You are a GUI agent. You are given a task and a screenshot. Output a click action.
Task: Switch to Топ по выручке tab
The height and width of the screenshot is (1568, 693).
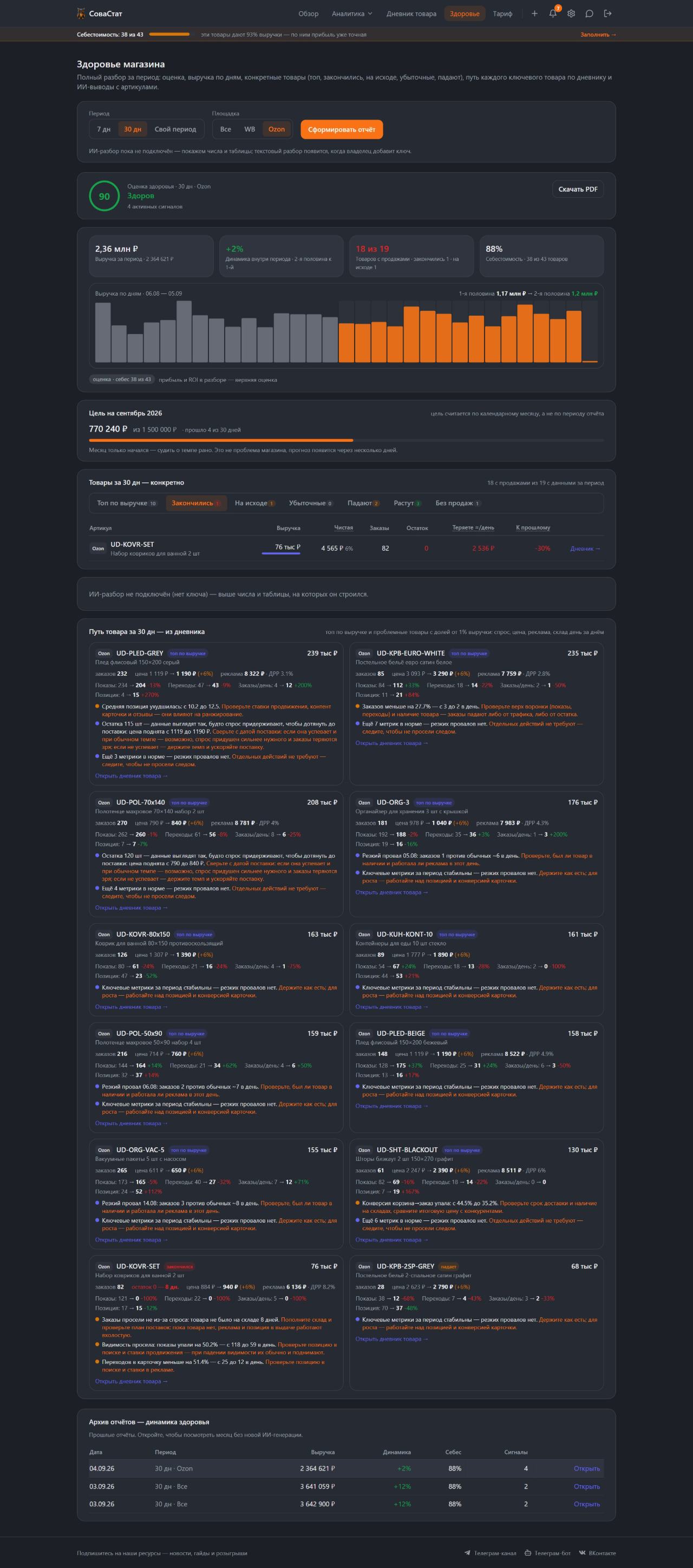(127, 503)
